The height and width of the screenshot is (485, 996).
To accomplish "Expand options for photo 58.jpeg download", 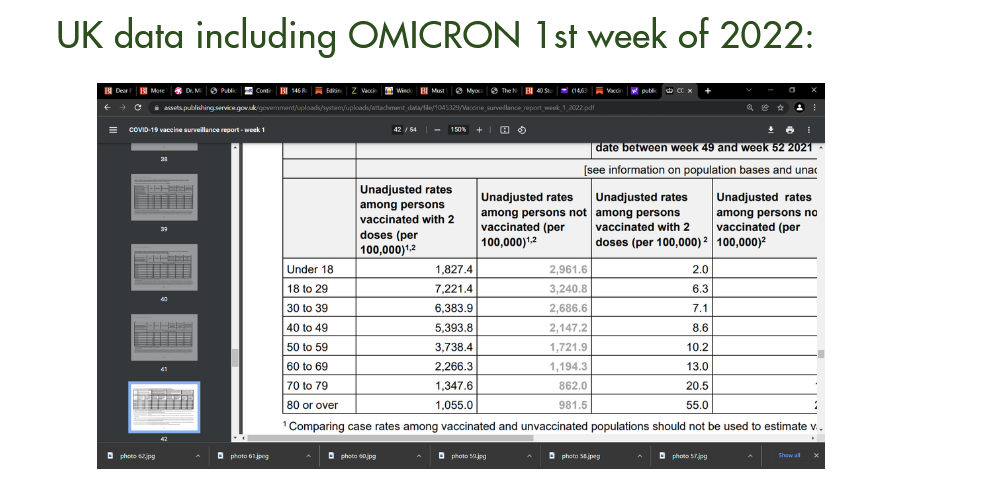I will coord(640,456).
